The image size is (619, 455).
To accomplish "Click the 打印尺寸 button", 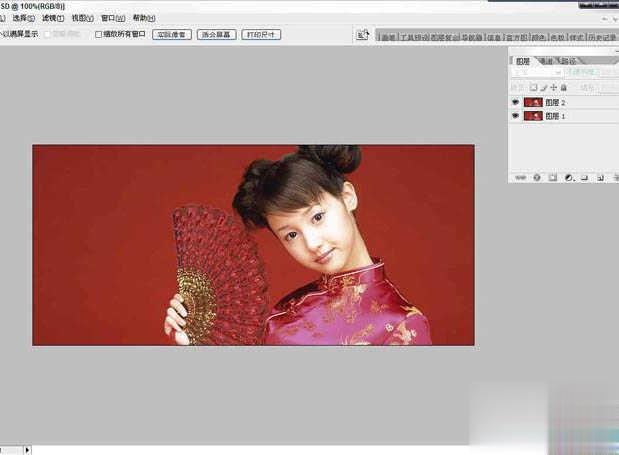I will [x=261, y=35].
